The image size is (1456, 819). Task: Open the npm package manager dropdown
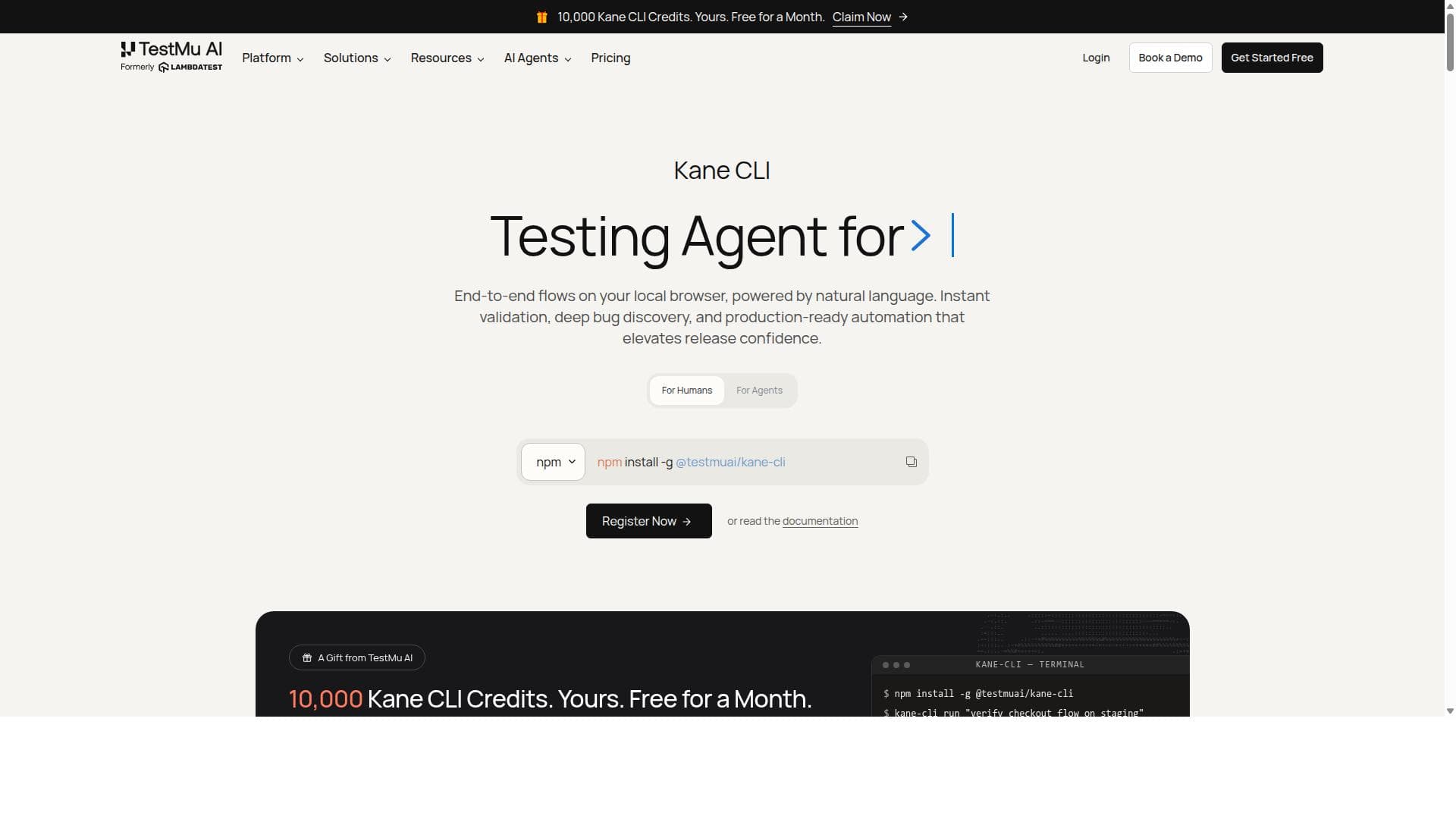pyautogui.click(x=553, y=462)
